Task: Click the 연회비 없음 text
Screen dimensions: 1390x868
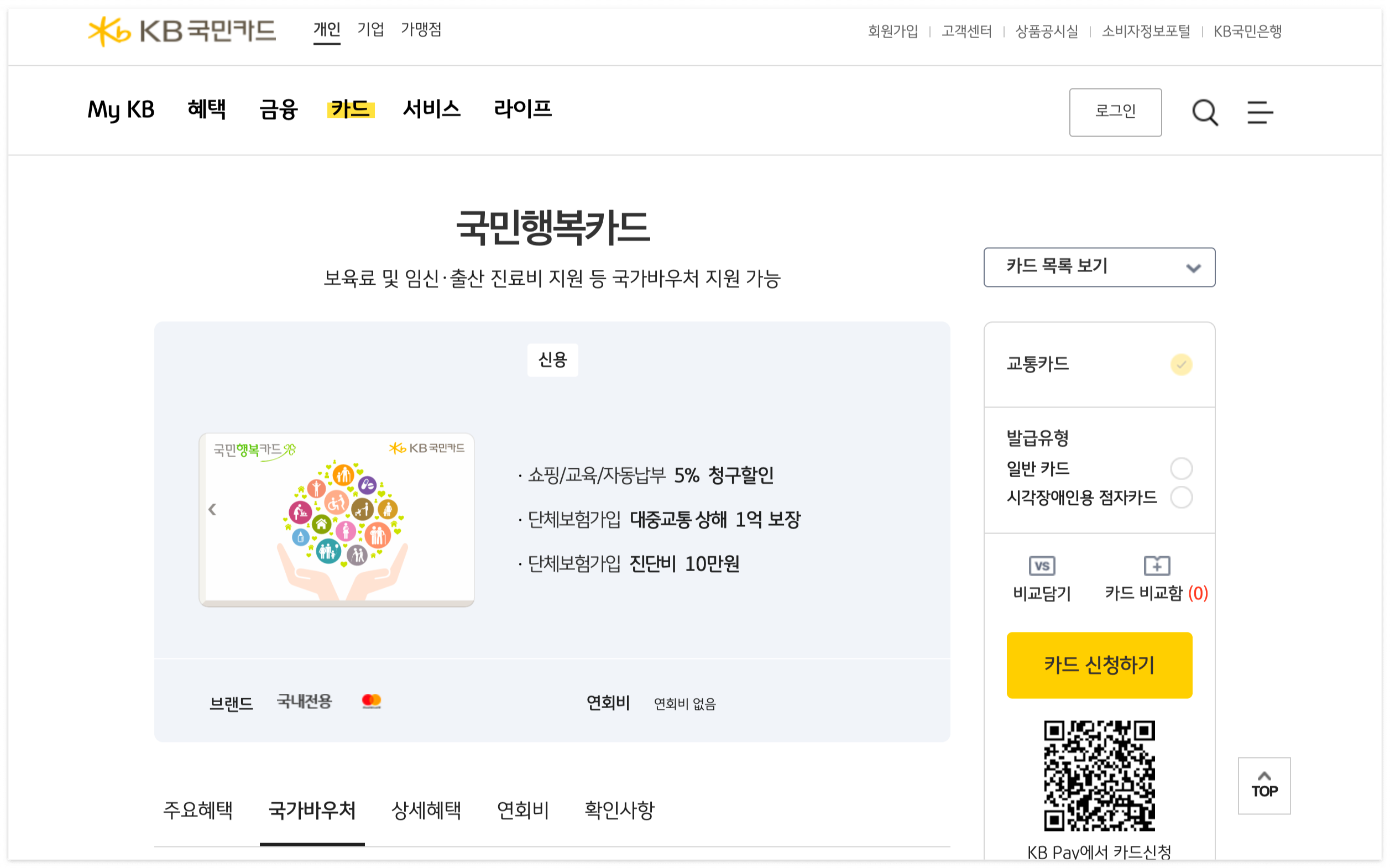Action: coord(685,703)
